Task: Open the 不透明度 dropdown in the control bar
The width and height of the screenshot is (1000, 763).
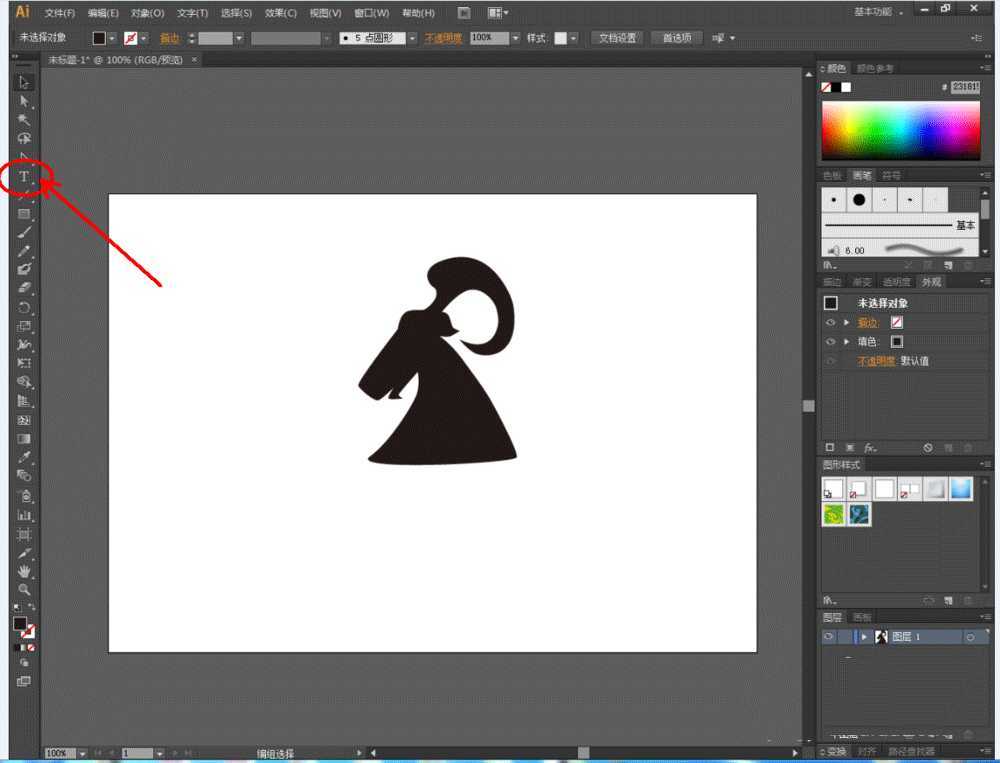Action: coord(515,37)
